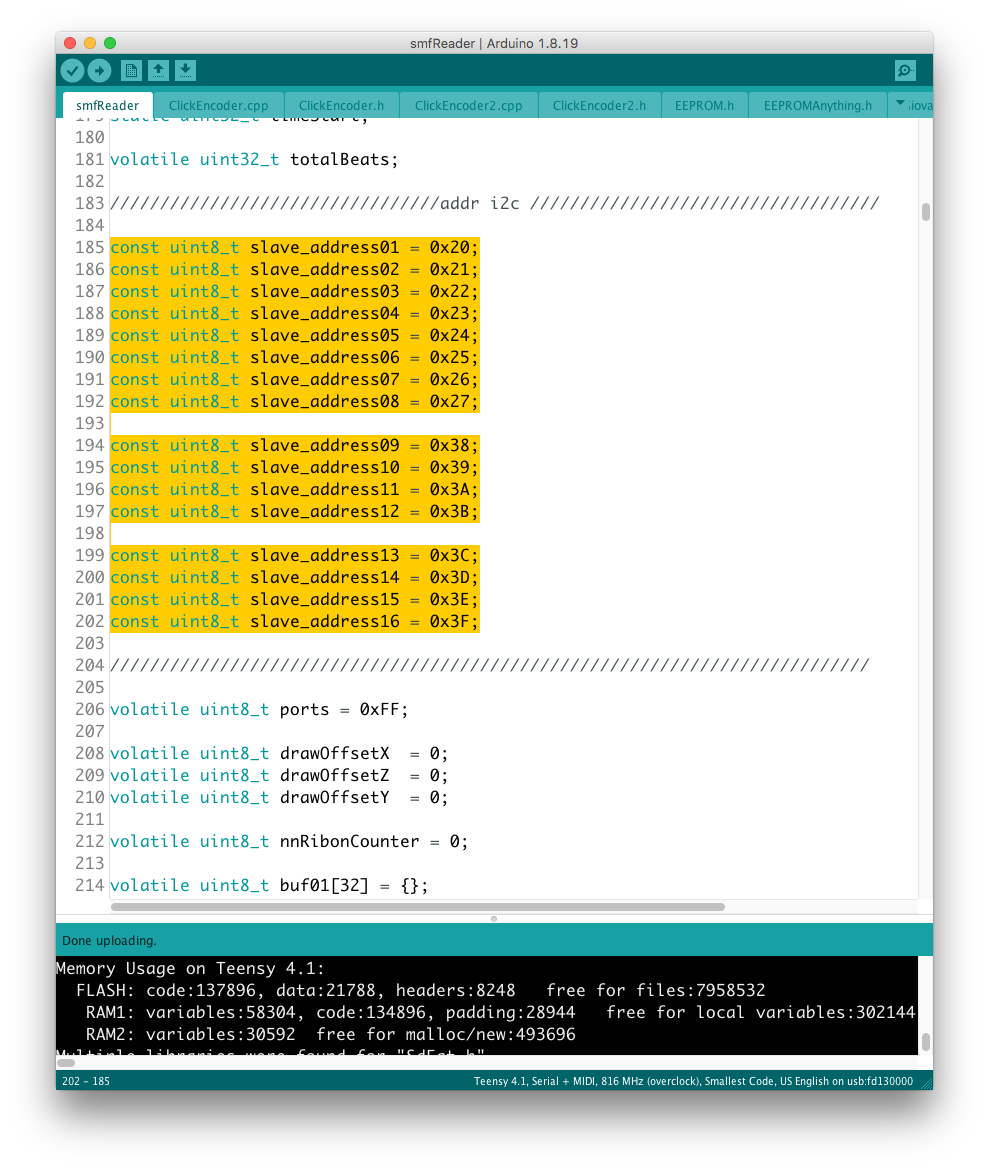989x1170 pixels.
Task: Click the console vertical scrollbar thumb
Action: [925, 1042]
